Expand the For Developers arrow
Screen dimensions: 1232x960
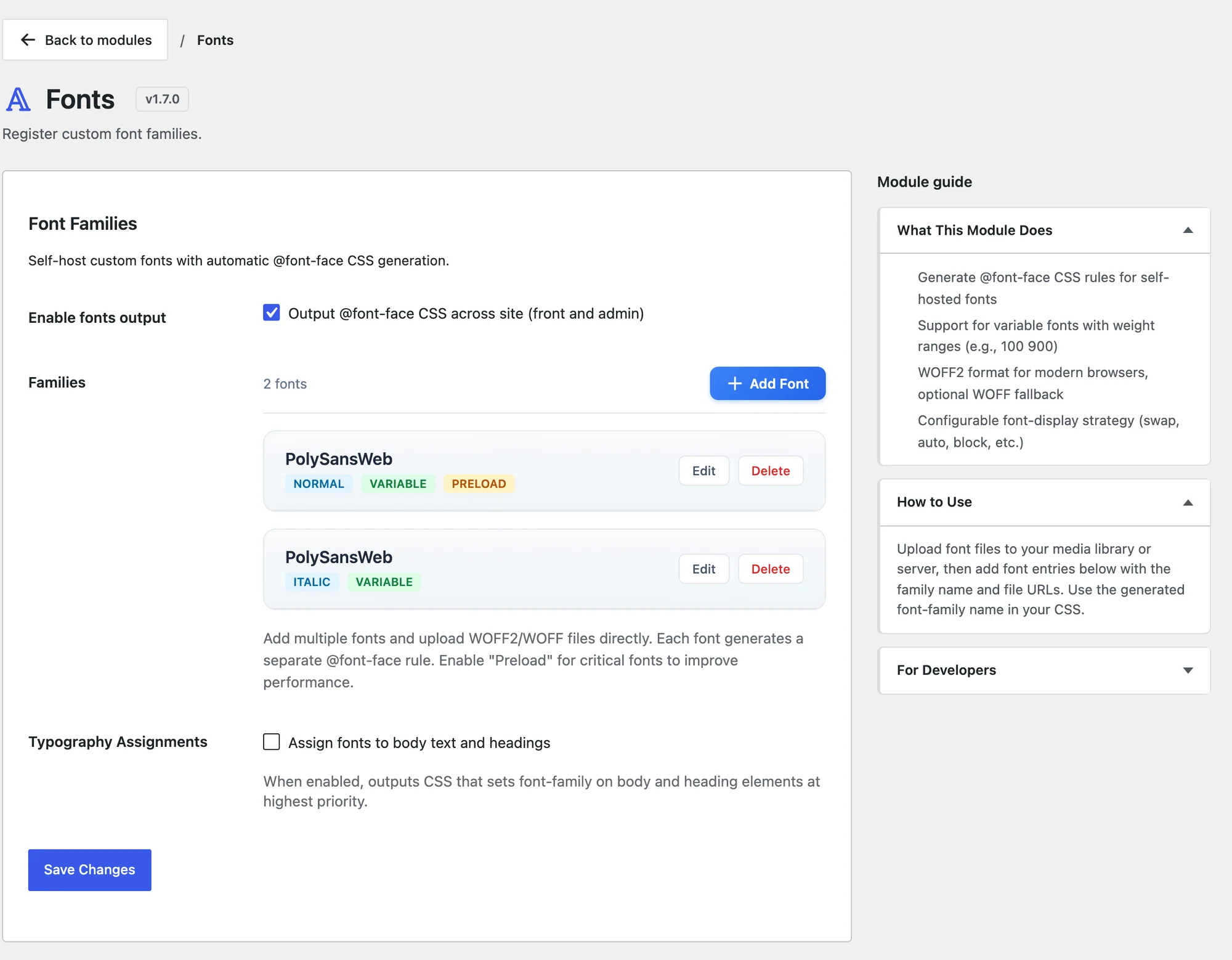(1188, 670)
